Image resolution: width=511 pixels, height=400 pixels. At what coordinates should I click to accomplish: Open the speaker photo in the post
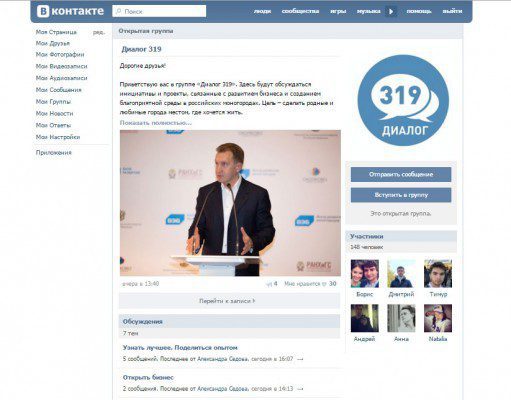[230, 203]
